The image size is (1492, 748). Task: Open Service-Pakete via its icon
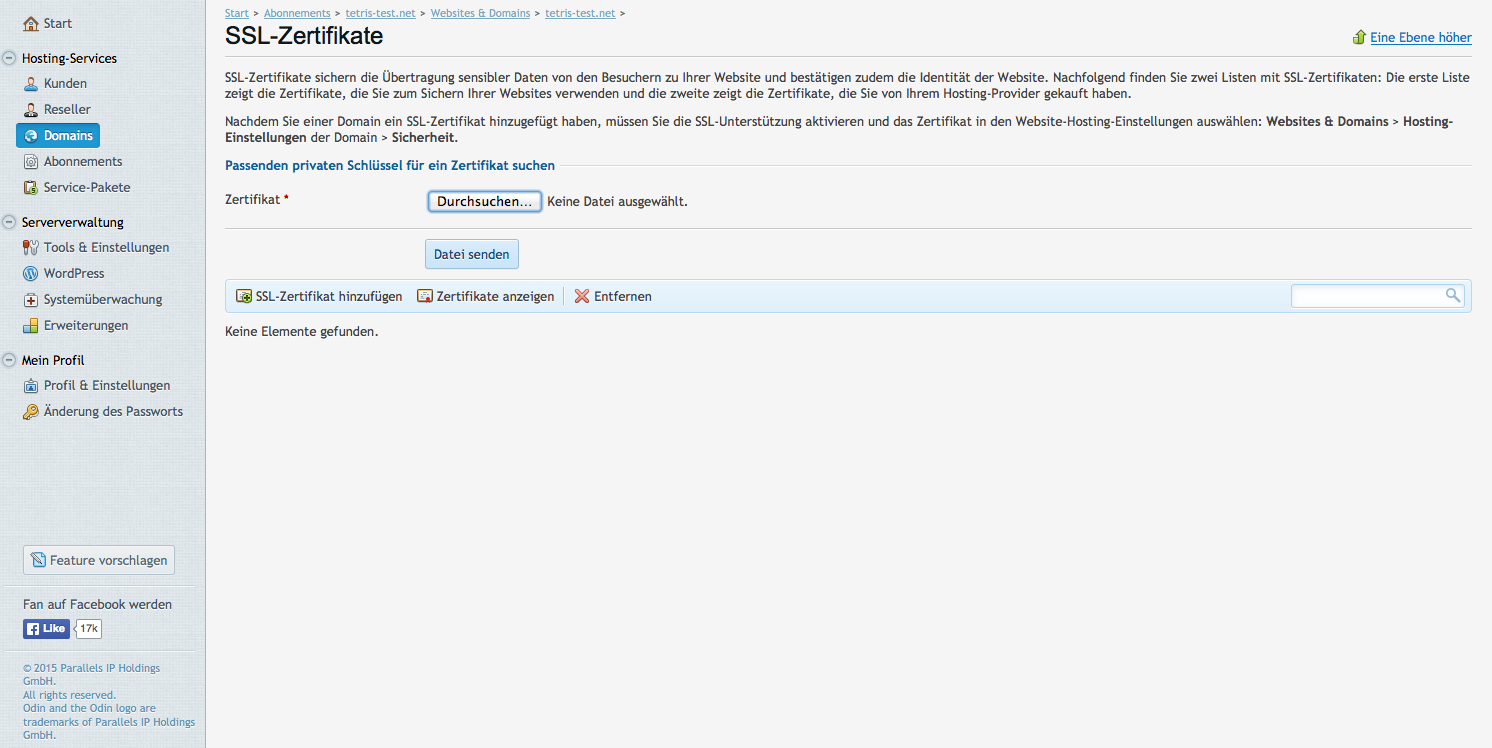click(x=31, y=188)
